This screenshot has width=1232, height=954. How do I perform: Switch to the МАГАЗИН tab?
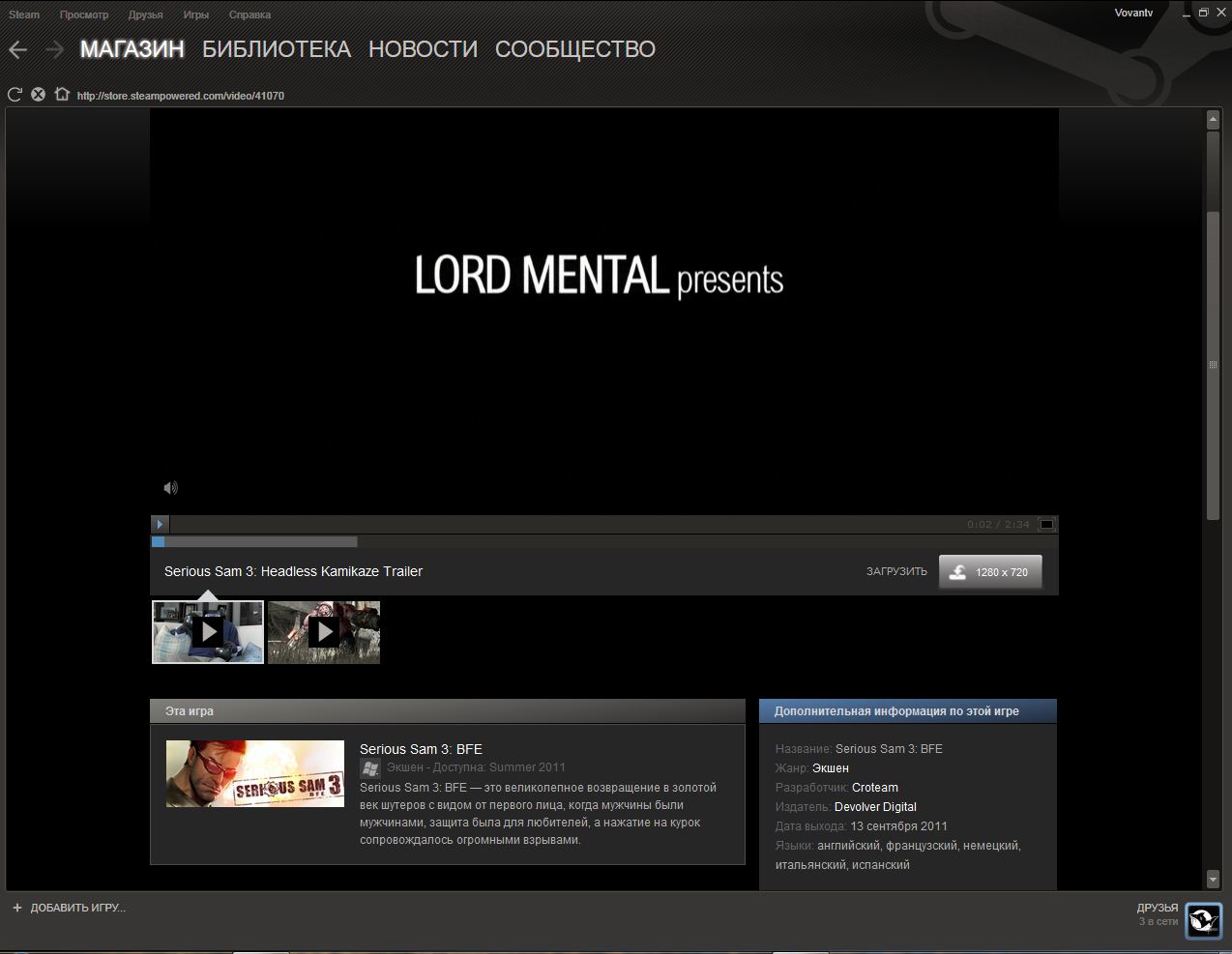pyautogui.click(x=132, y=49)
